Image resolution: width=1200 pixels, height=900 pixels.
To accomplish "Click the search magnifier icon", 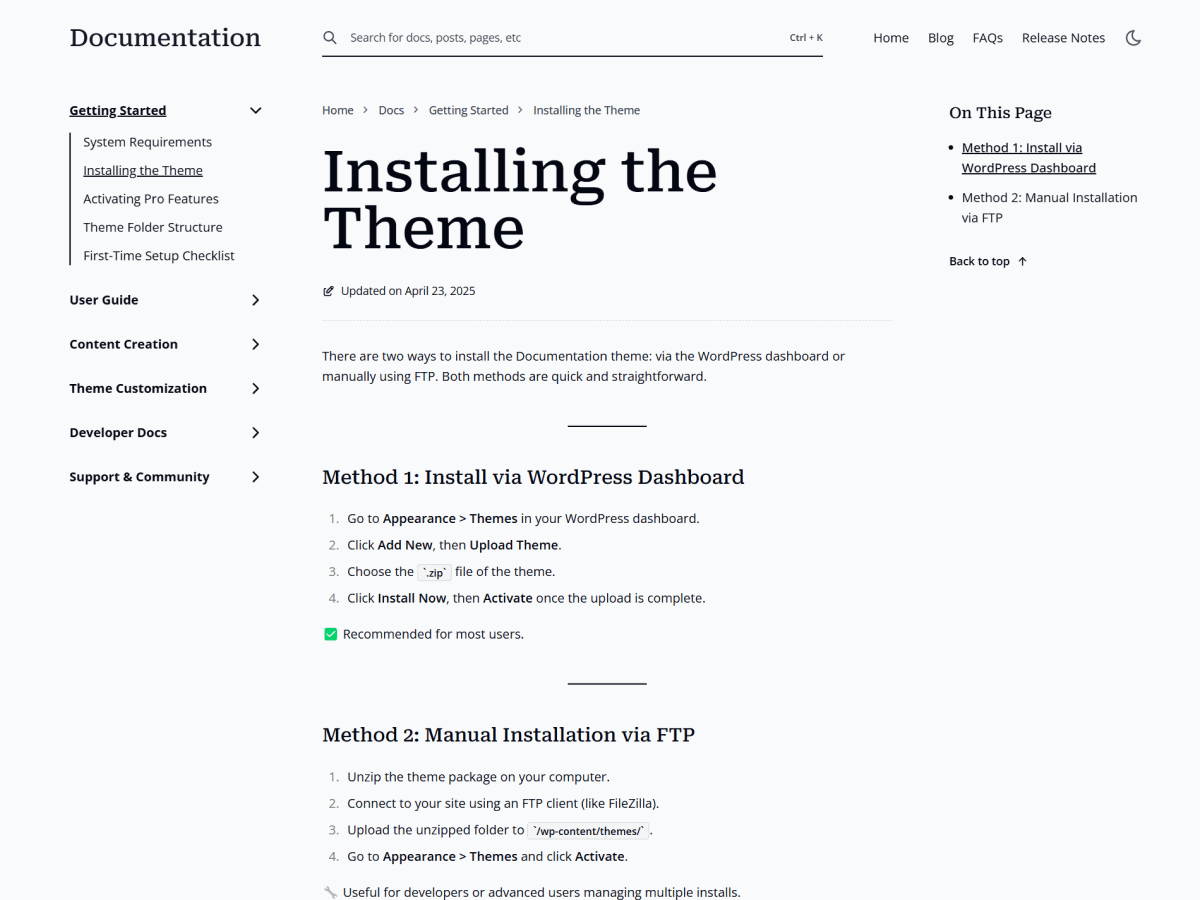I will coord(330,37).
